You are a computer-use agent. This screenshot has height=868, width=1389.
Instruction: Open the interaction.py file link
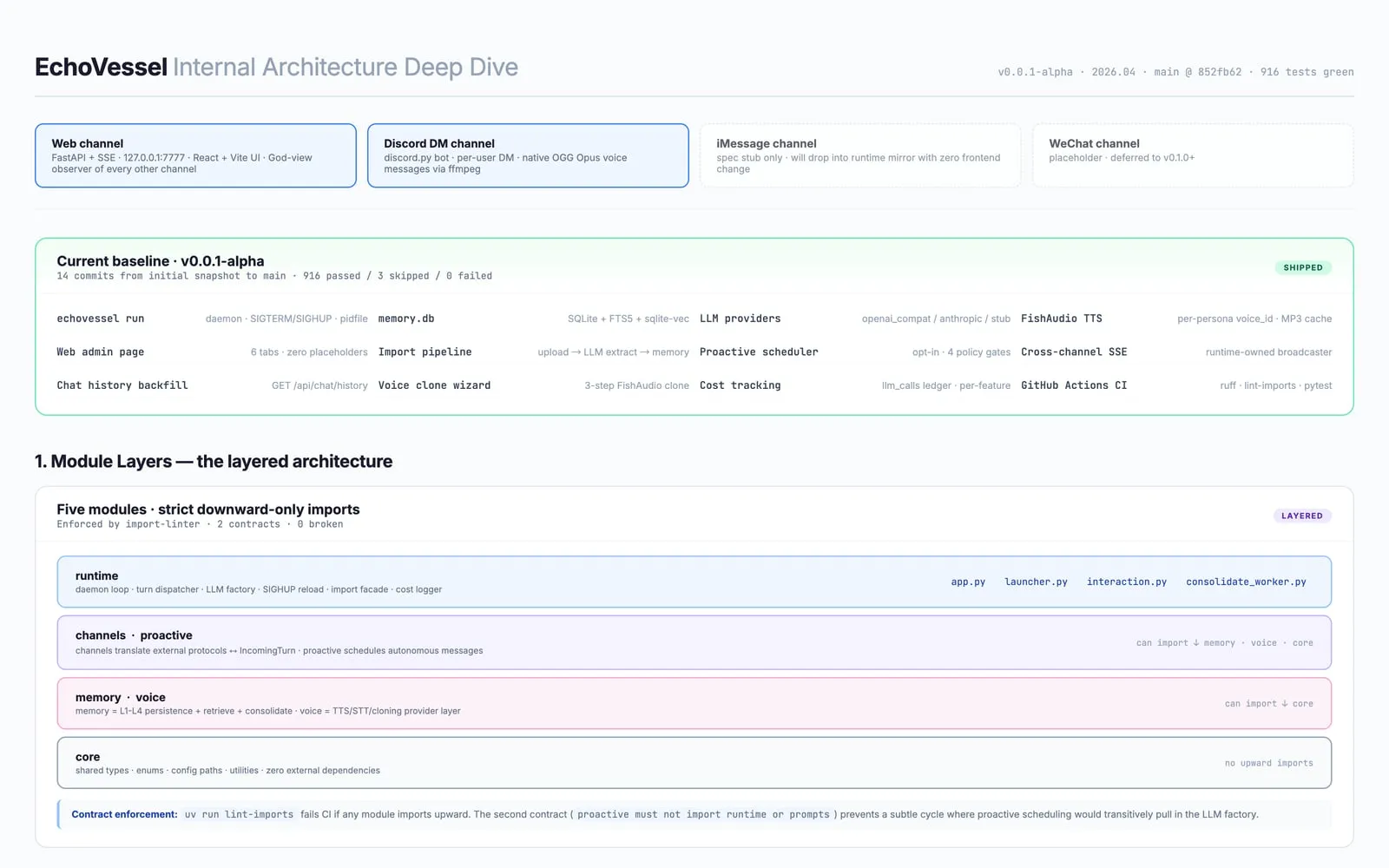pyautogui.click(x=1126, y=582)
